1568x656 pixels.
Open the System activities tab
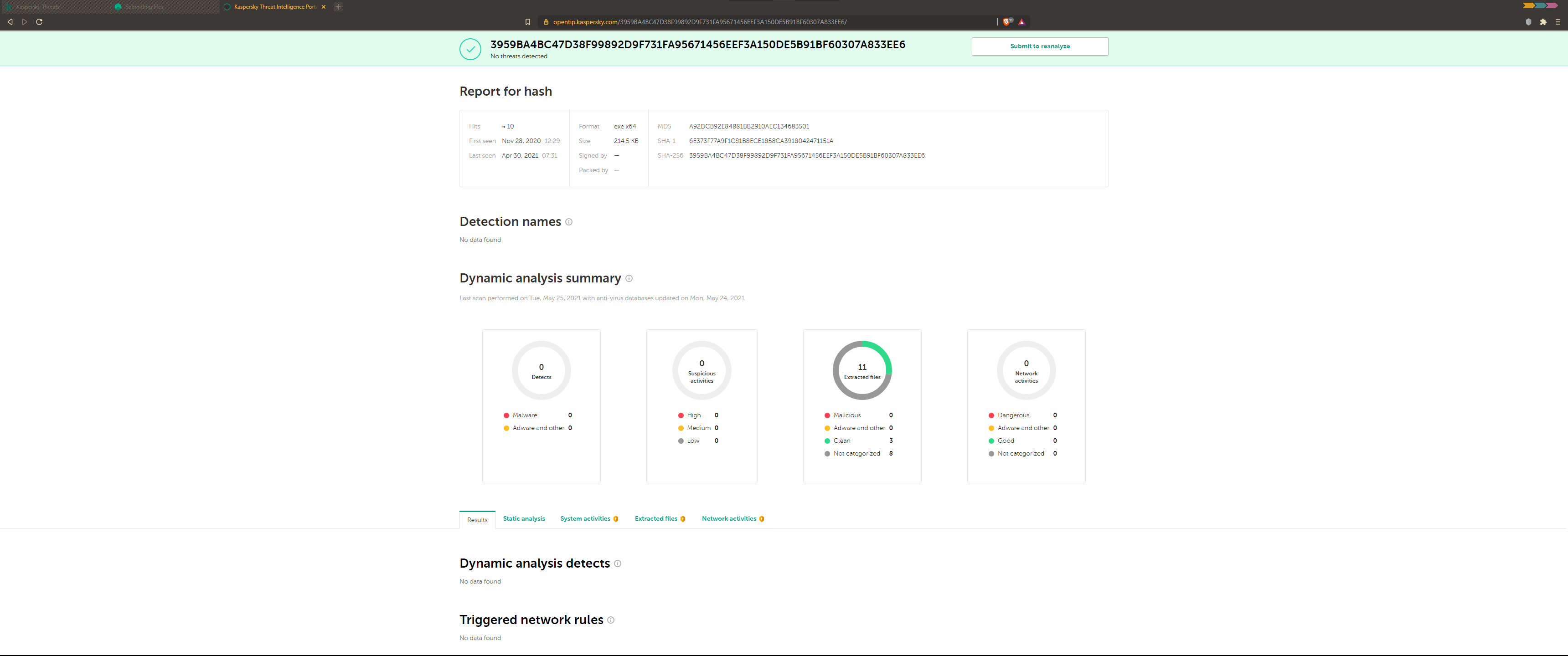tap(585, 518)
